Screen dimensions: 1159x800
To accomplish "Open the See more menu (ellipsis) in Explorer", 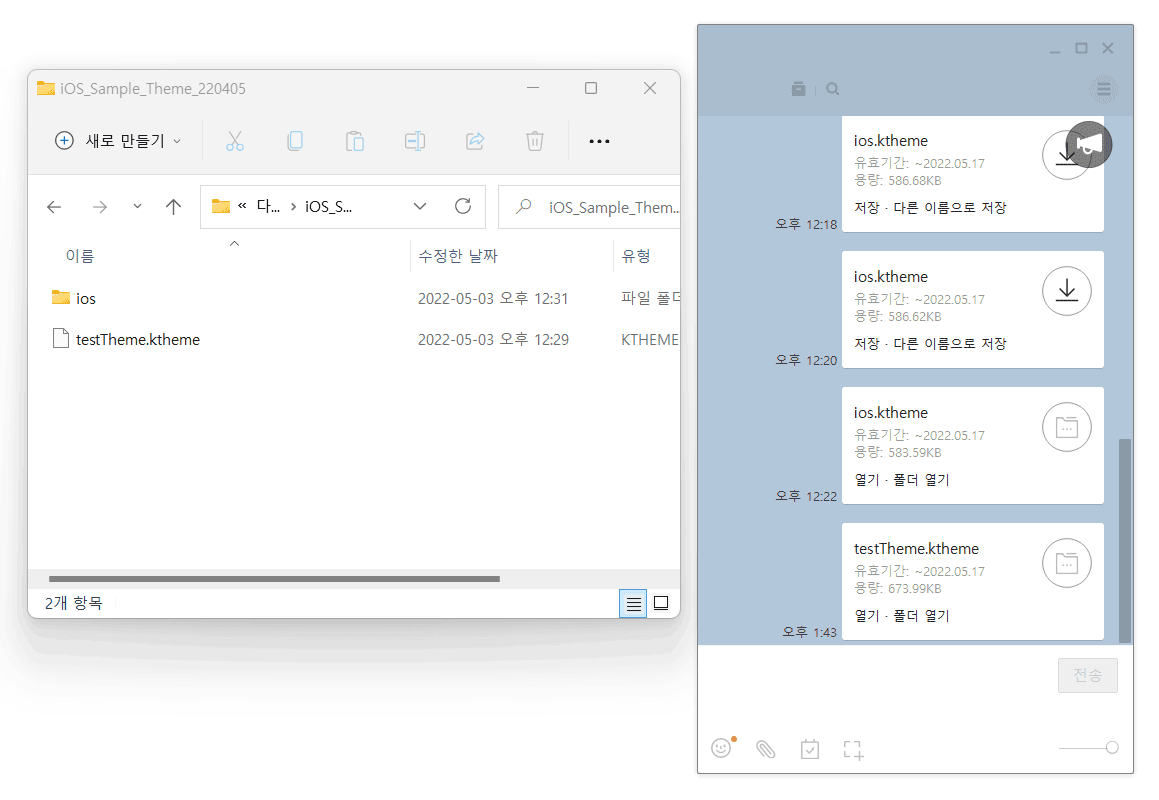I will [x=599, y=140].
